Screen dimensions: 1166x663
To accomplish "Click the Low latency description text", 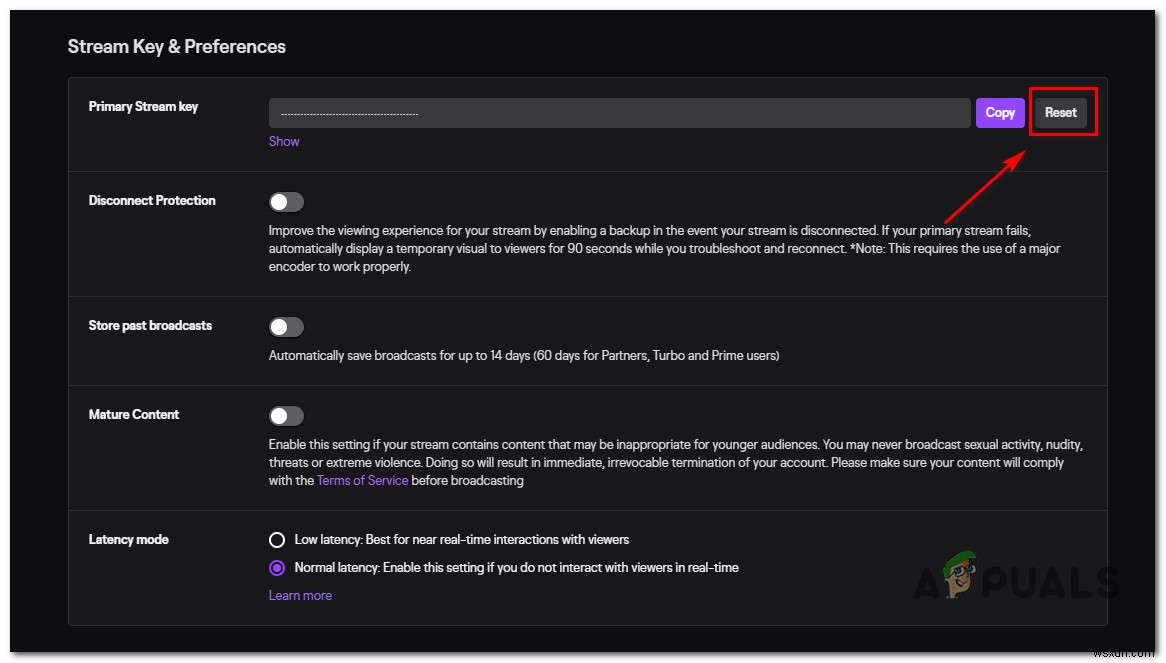I will pyautogui.click(x=460, y=539).
